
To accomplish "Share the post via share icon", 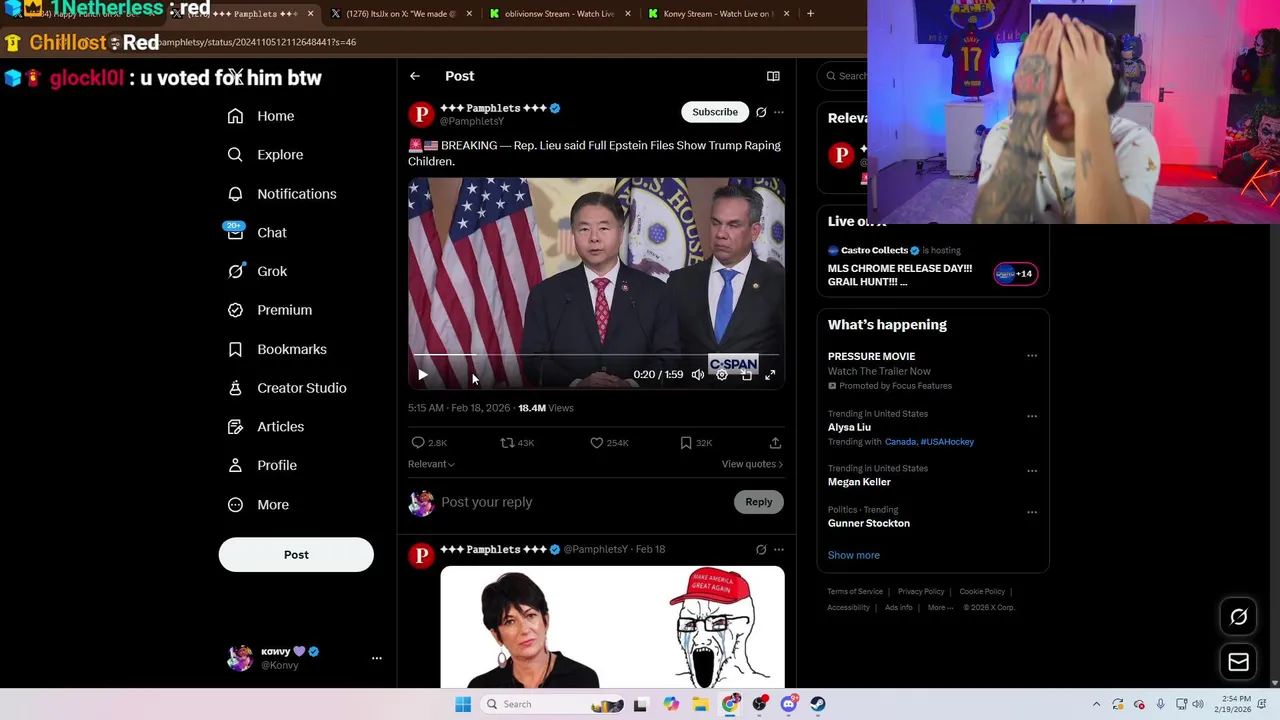I will coord(775,443).
